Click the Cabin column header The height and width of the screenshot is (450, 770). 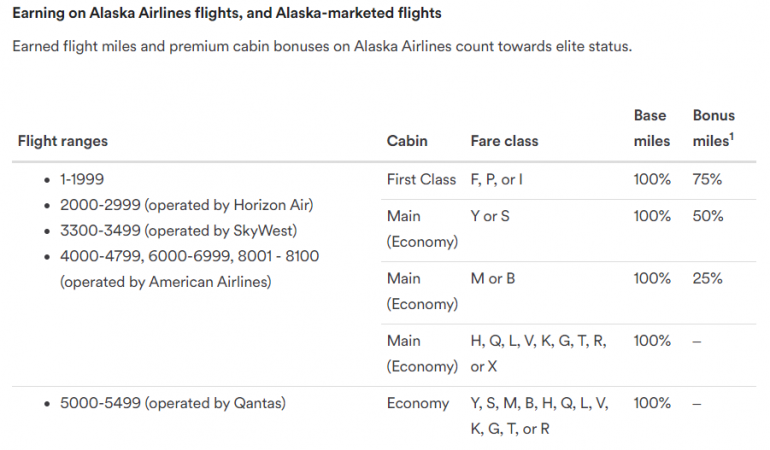407,141
